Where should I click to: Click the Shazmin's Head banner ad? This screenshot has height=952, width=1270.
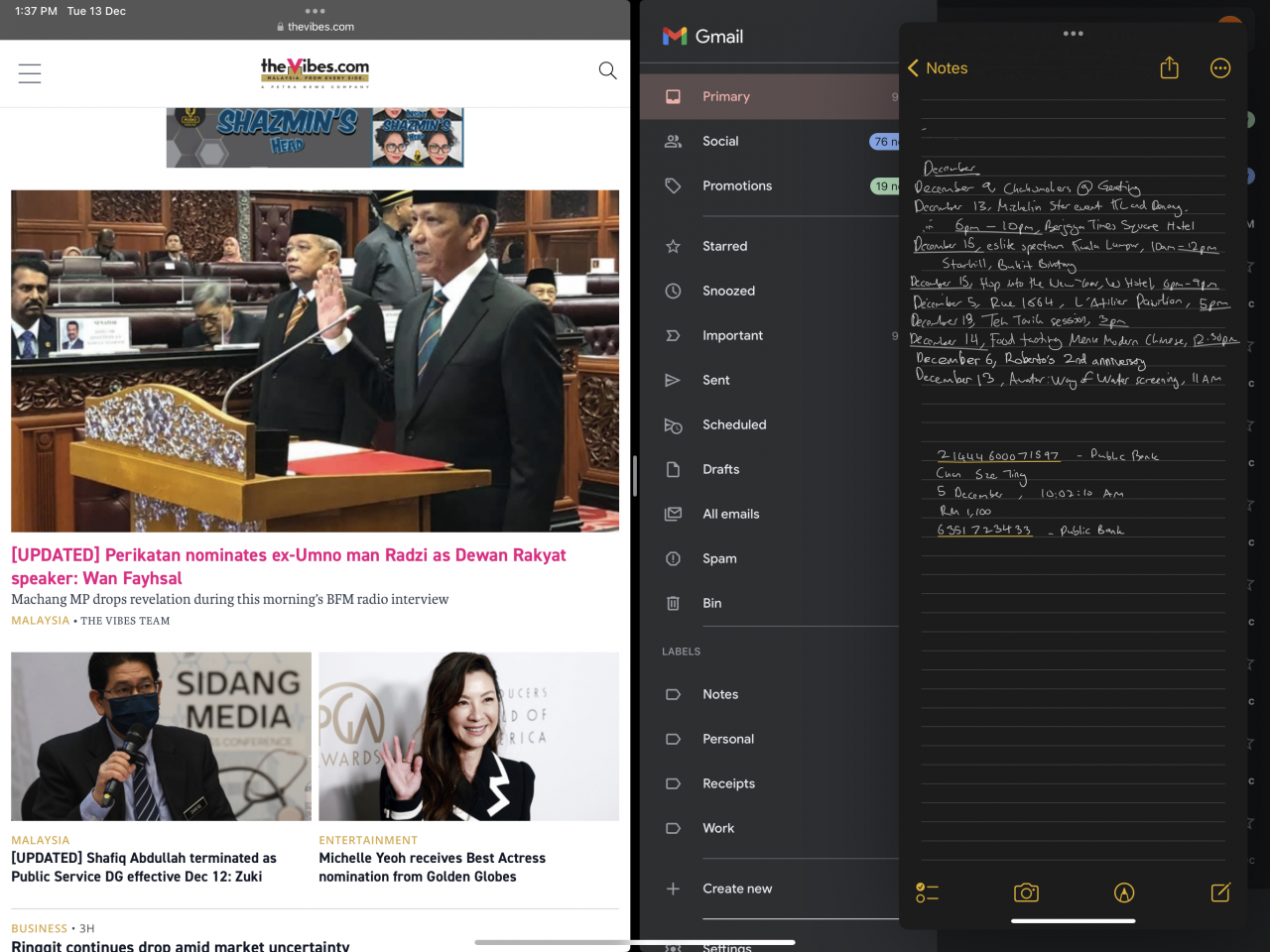pos(315,137)
